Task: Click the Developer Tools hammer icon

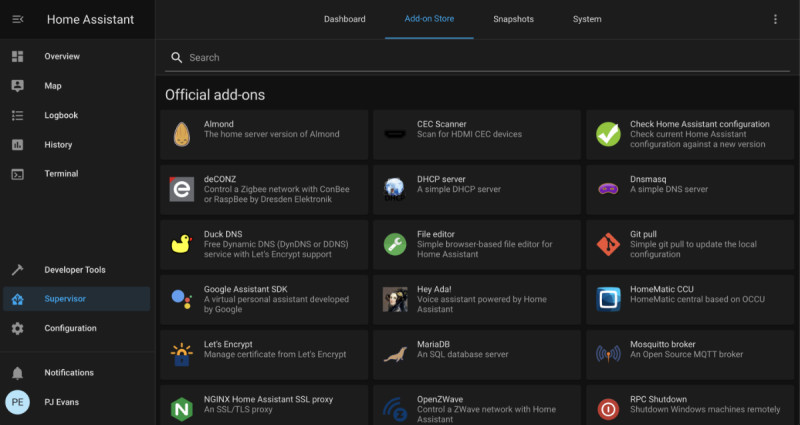Action: (17, 270)
